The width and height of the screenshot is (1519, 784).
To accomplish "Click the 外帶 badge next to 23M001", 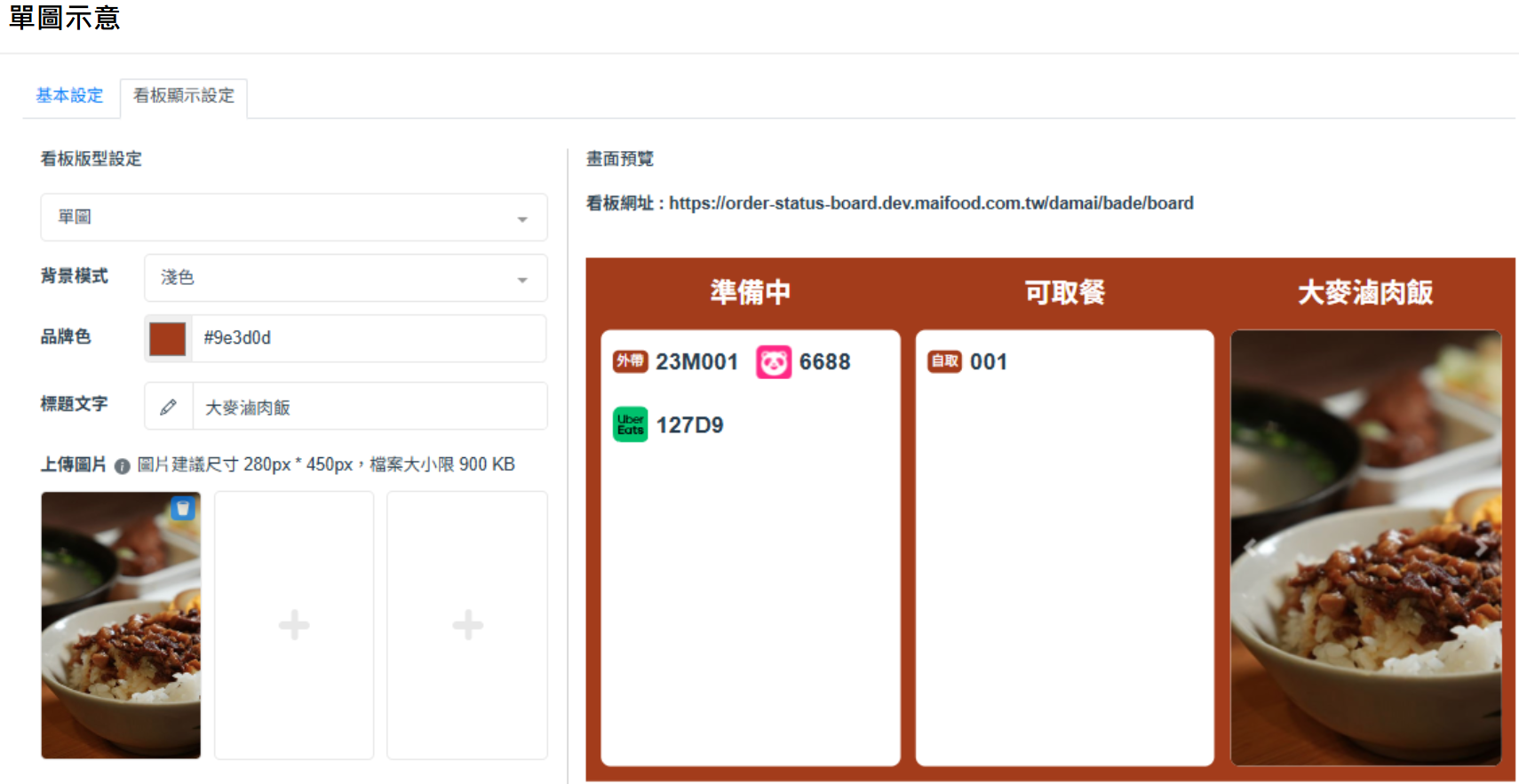I will coord(630,361).
